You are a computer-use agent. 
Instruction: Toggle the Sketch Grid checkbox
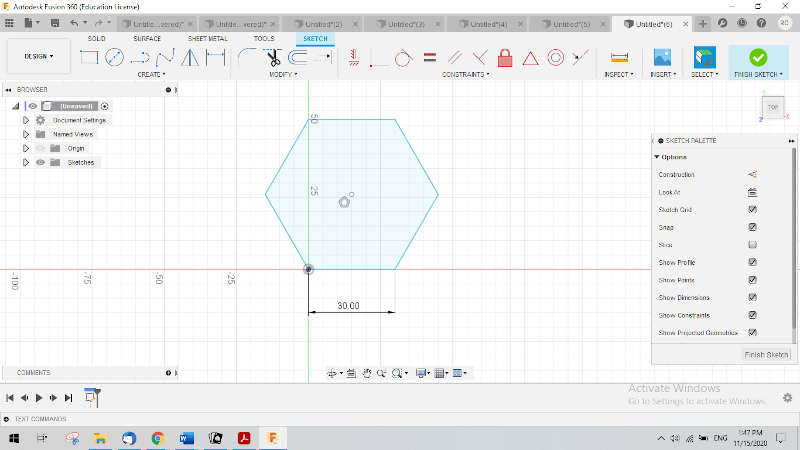pos(752,210)
